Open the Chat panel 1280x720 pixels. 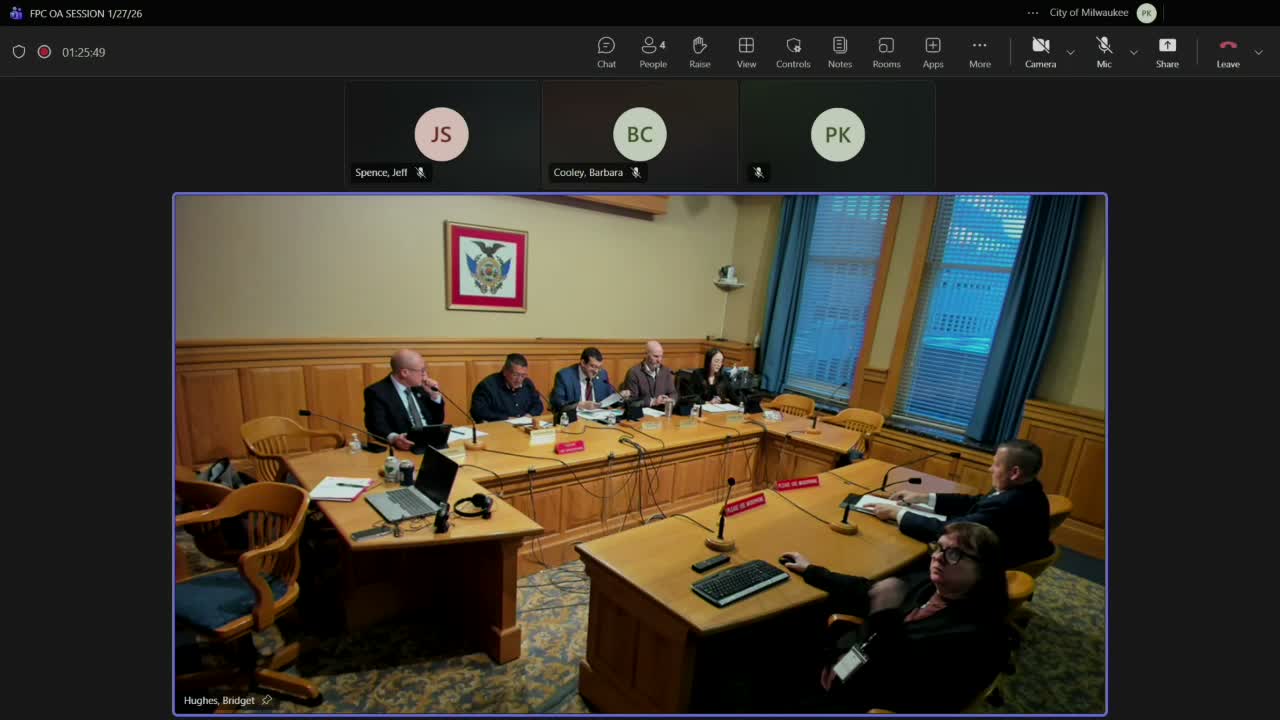606,52
